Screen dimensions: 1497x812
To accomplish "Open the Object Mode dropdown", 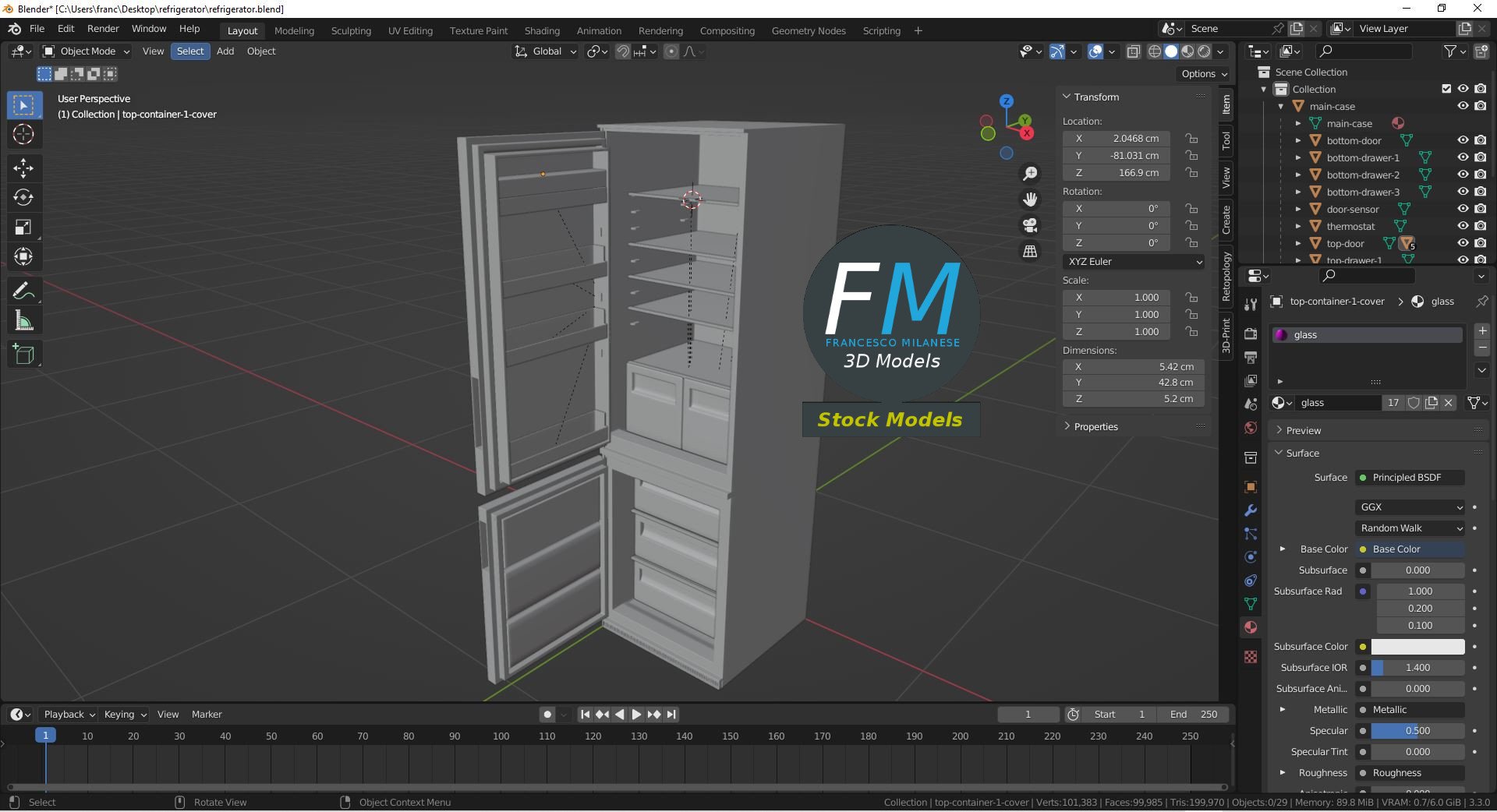I will tap(86, 51).
